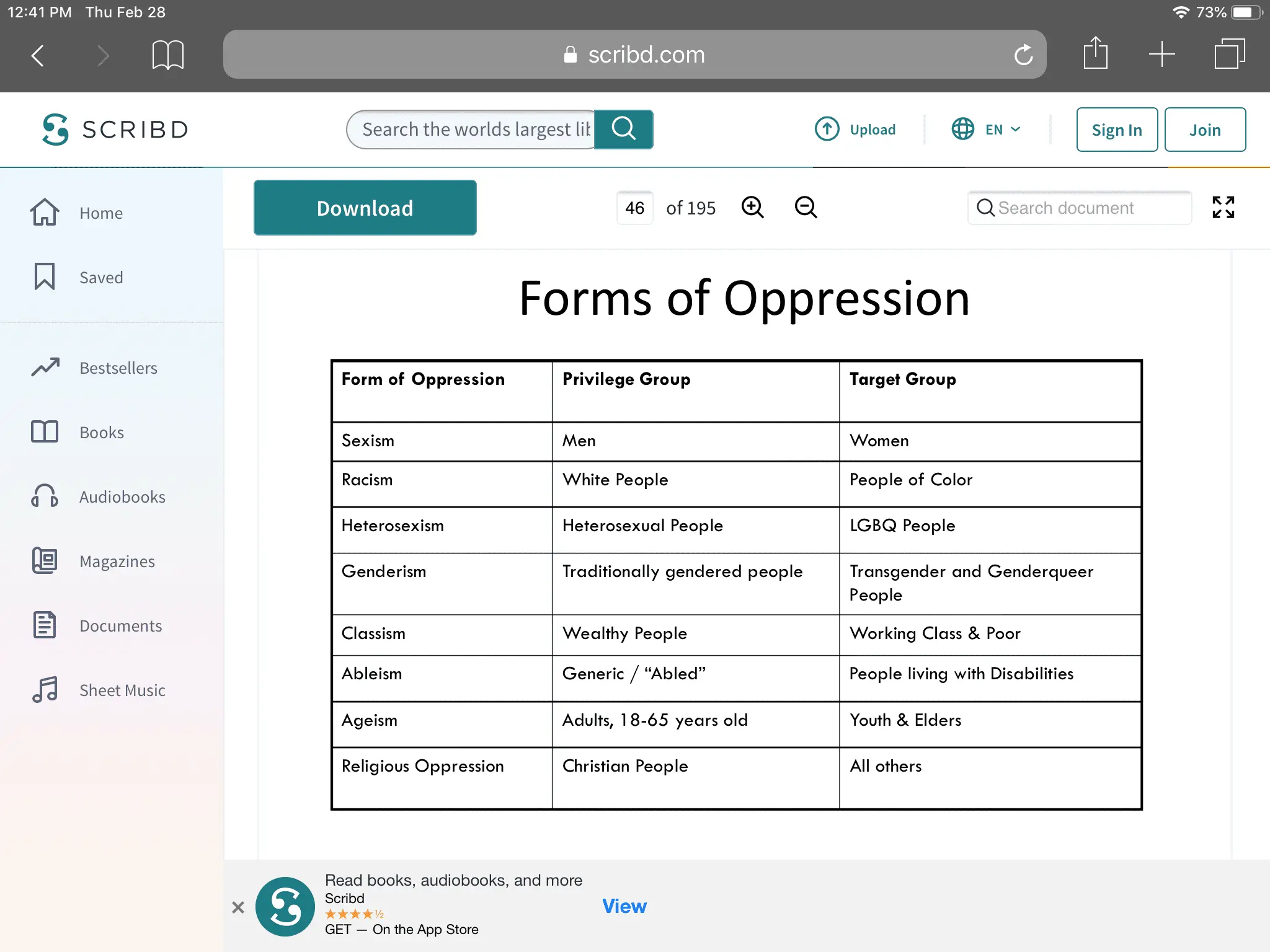
Task: Tap the teal search magnifier button
Action: coord(623,129)
